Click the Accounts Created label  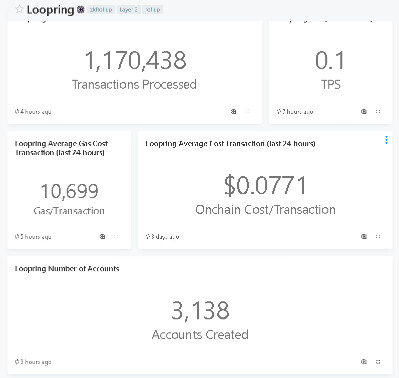tap(200, 335)
